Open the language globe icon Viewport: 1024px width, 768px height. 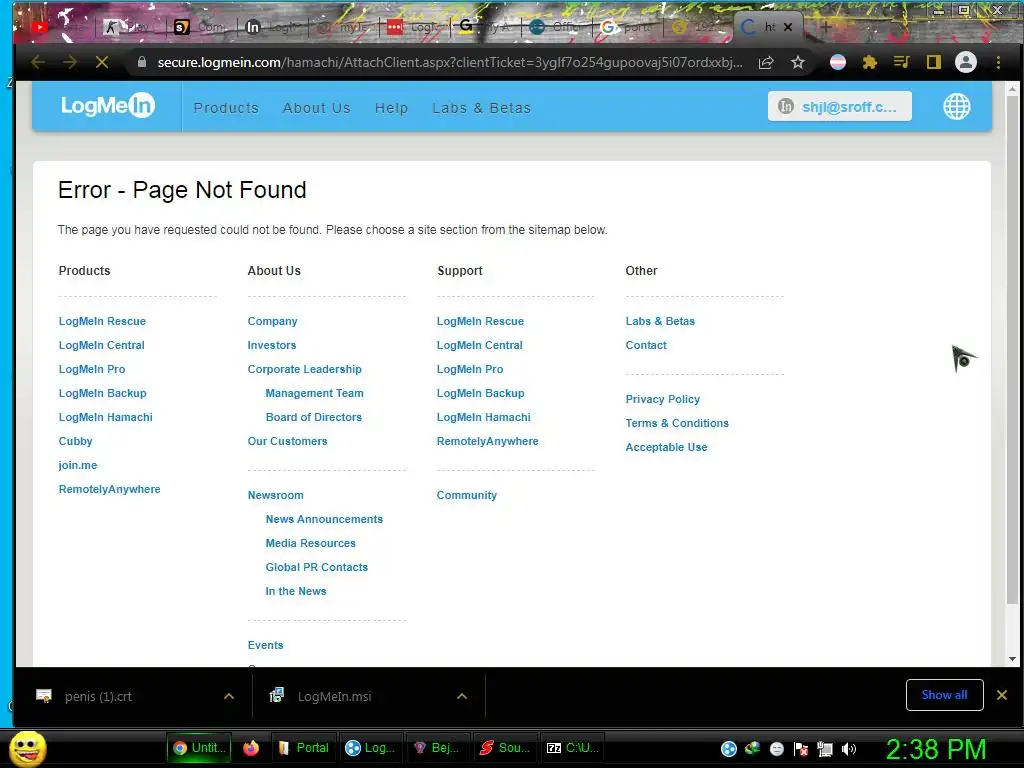pyautogui.click(x=957, y=106)
